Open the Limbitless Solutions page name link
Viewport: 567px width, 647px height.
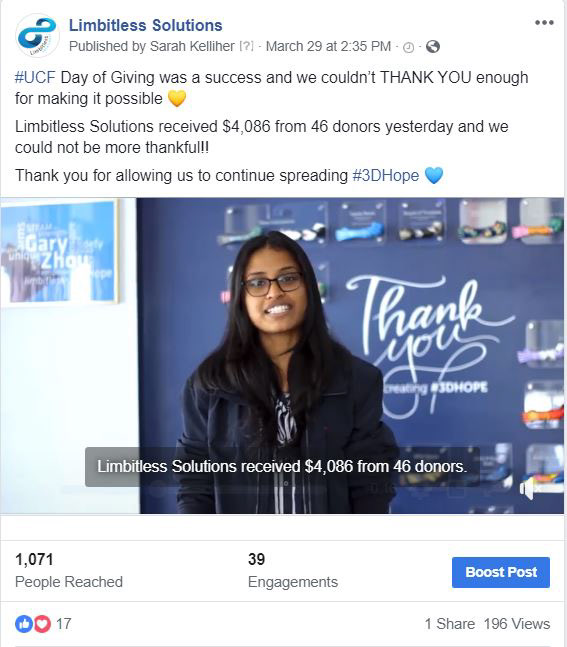click(x=145, y=25)
